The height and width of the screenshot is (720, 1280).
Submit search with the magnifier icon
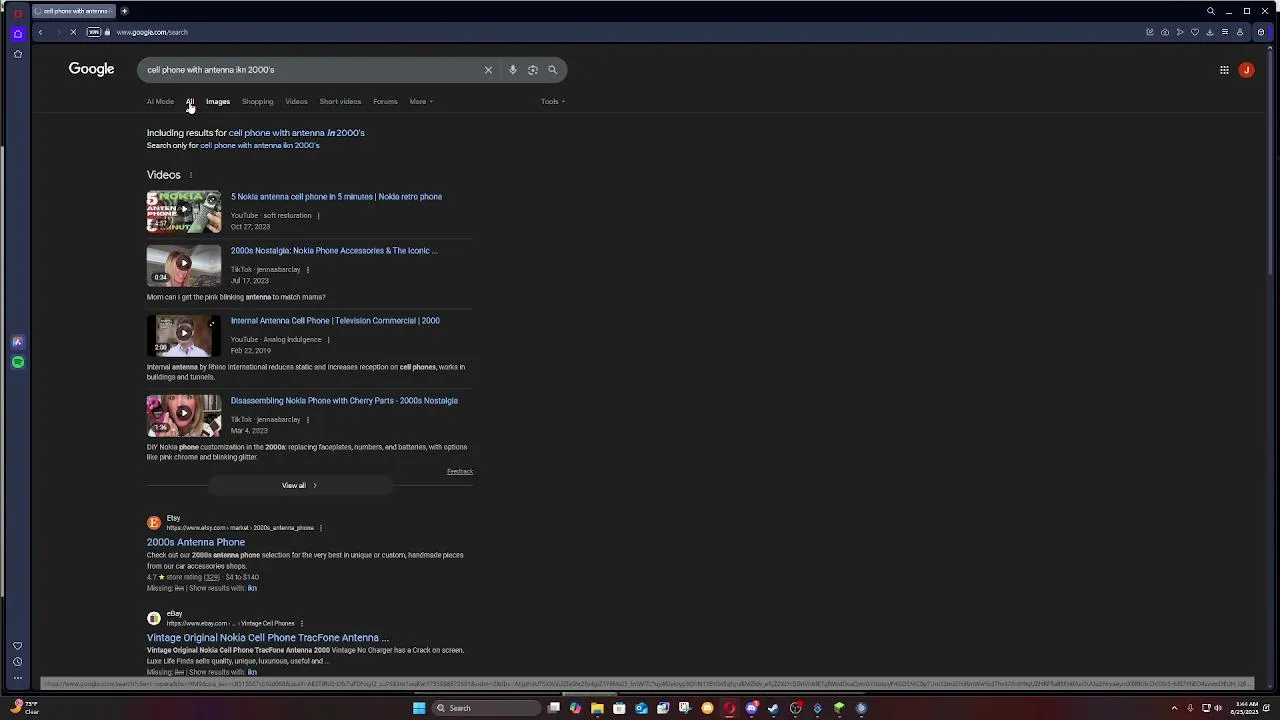(552, 70)
